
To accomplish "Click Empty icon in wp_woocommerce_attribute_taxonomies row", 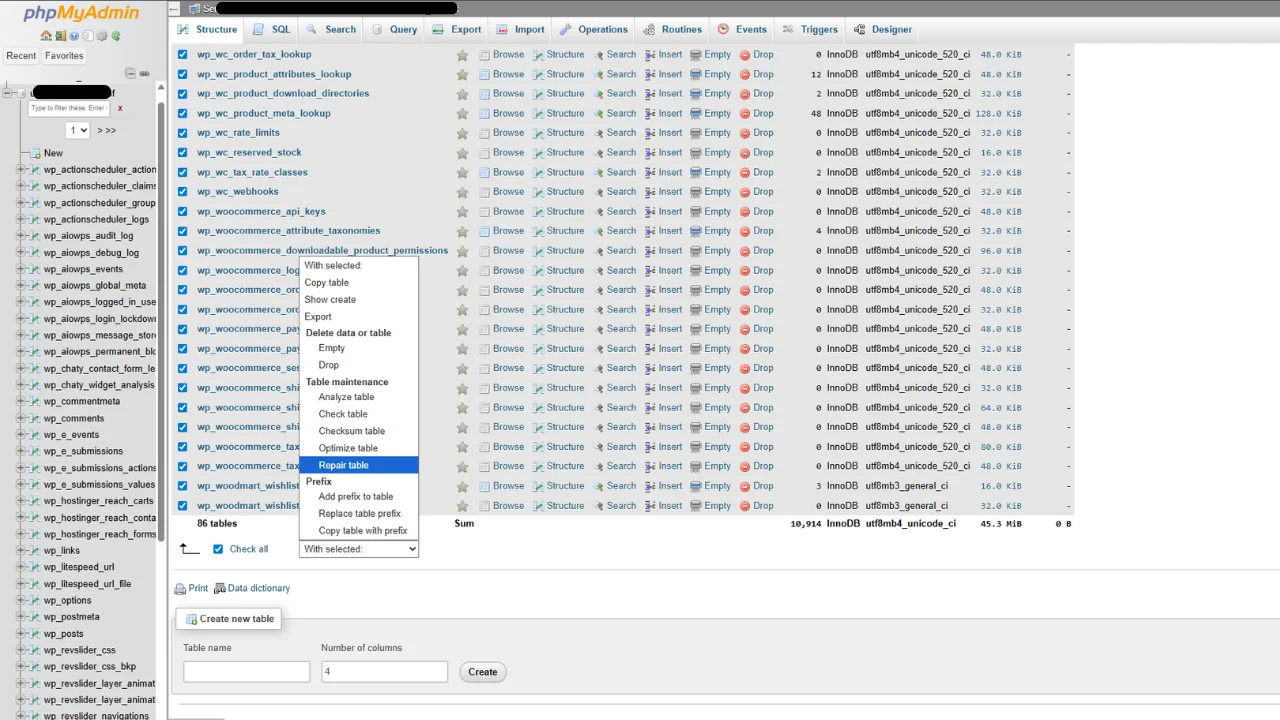I will coord(696,231).
